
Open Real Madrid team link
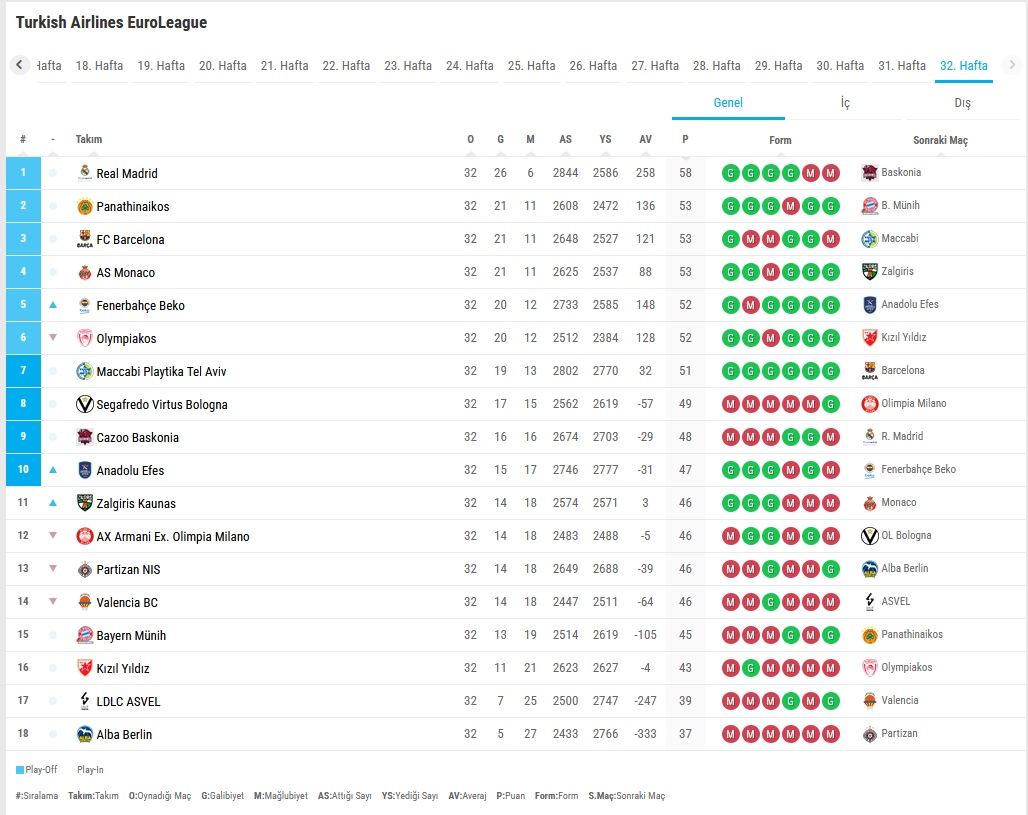pos(127,174)
